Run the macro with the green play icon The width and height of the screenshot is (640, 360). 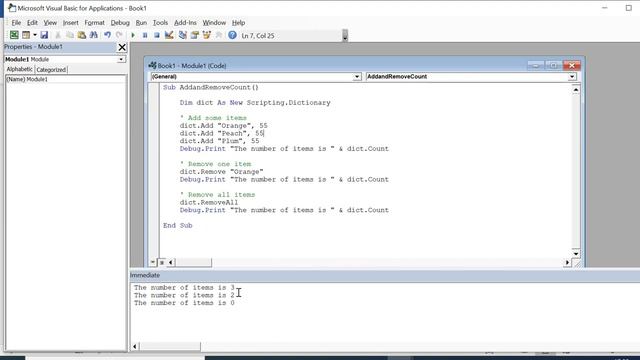coord(133,36)
